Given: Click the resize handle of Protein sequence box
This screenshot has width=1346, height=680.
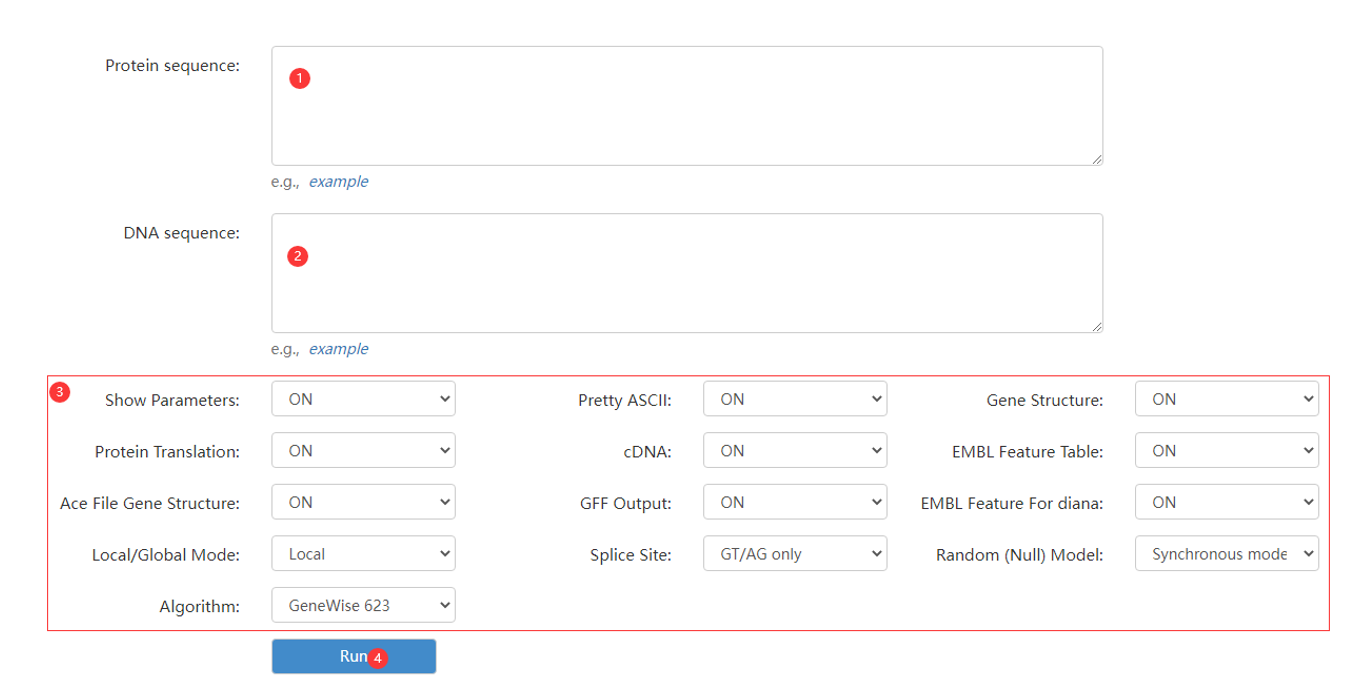Looking at the screenshot, I should pyautogui.click(x=1096, y=159).
